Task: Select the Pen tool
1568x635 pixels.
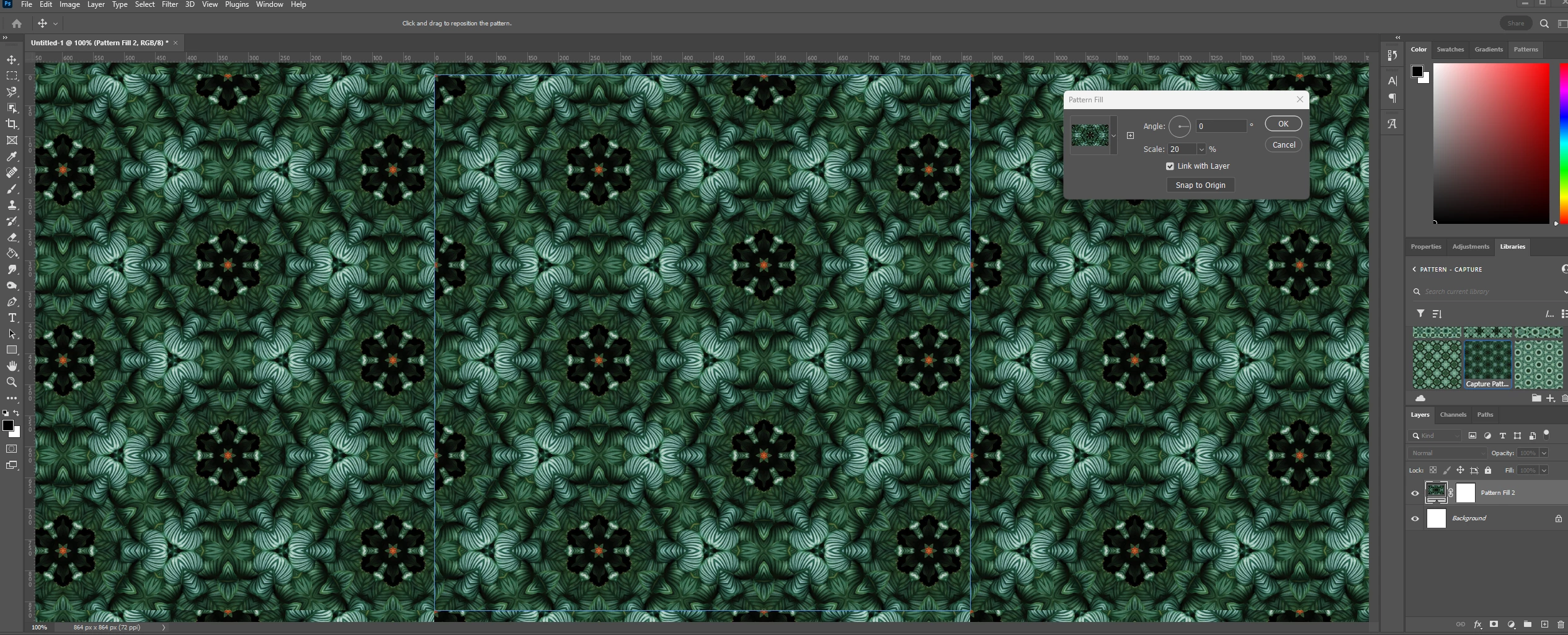Action: pyautogui.click(x=12, y=301)
